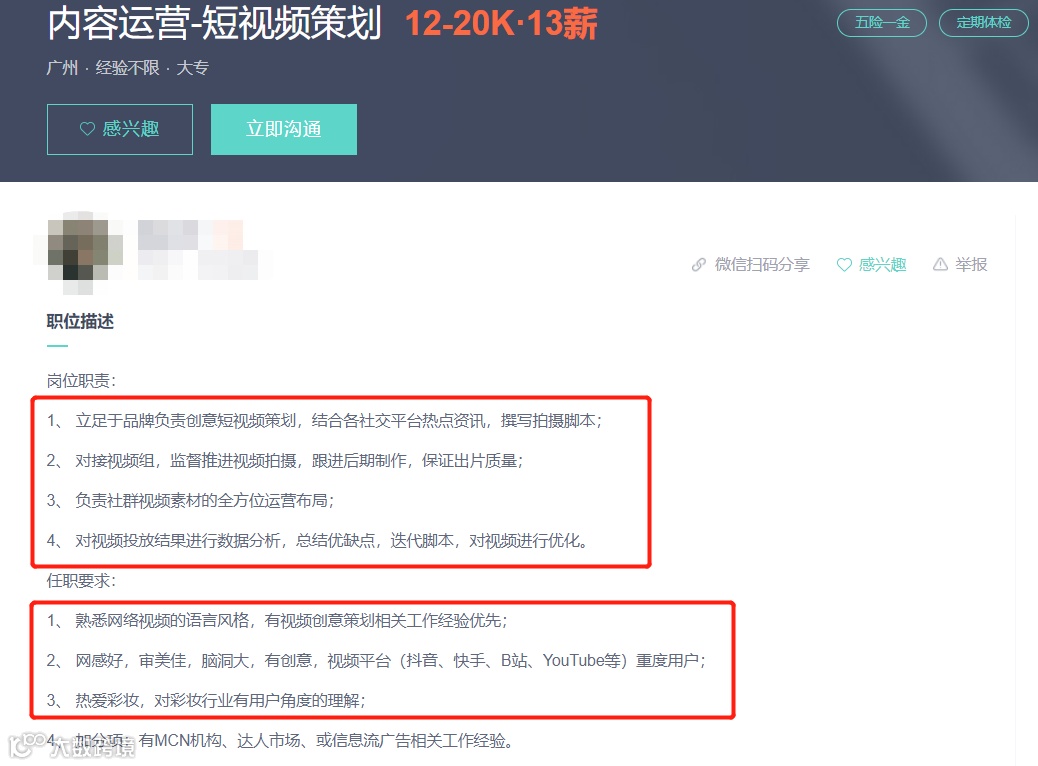Open the 微信扫码分享 WeChat share option

pyautogui.click(x=761, y=264)
